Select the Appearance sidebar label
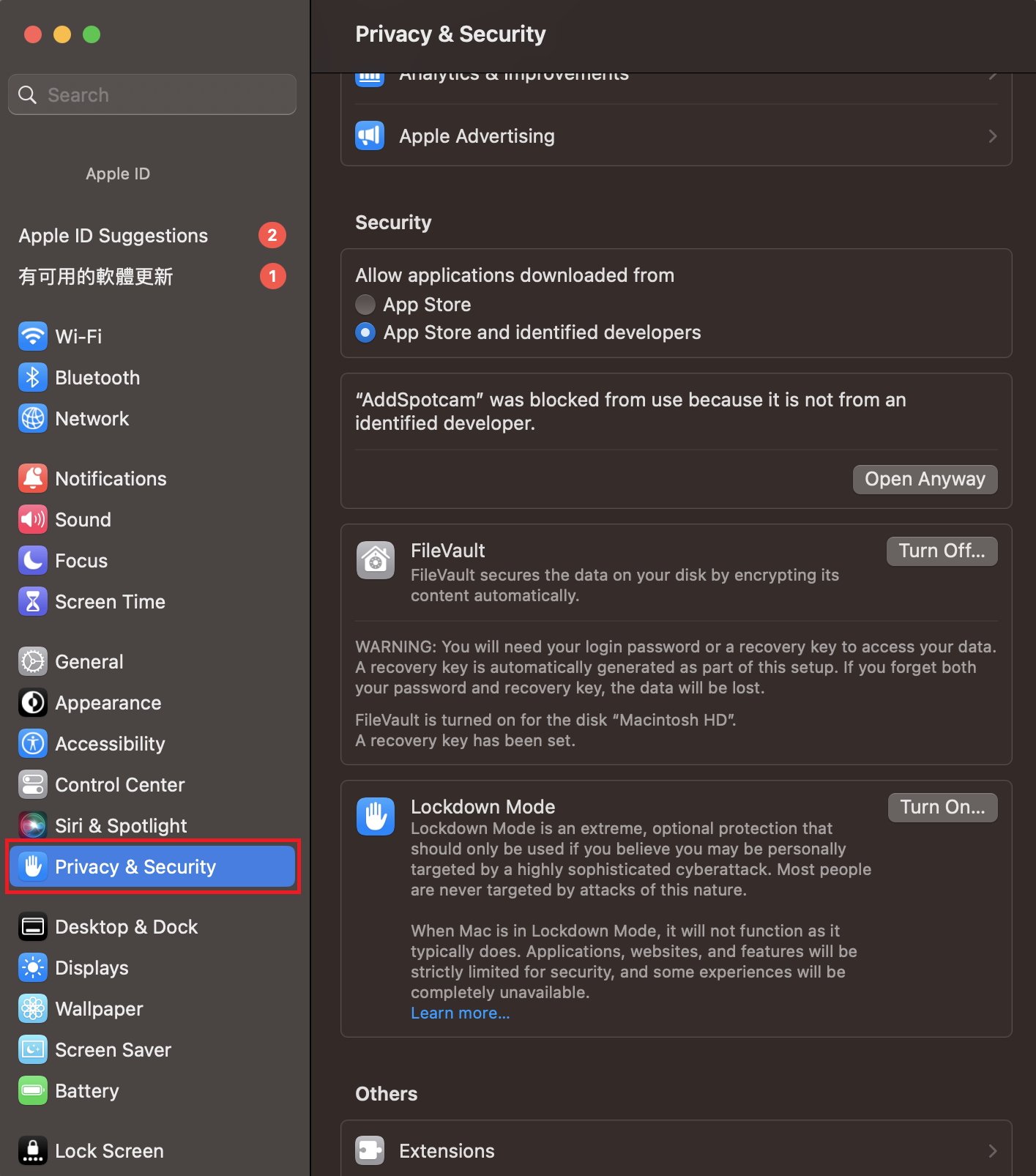The width and height of the screenshot is (1036, 1176). [x=108, y=703]
